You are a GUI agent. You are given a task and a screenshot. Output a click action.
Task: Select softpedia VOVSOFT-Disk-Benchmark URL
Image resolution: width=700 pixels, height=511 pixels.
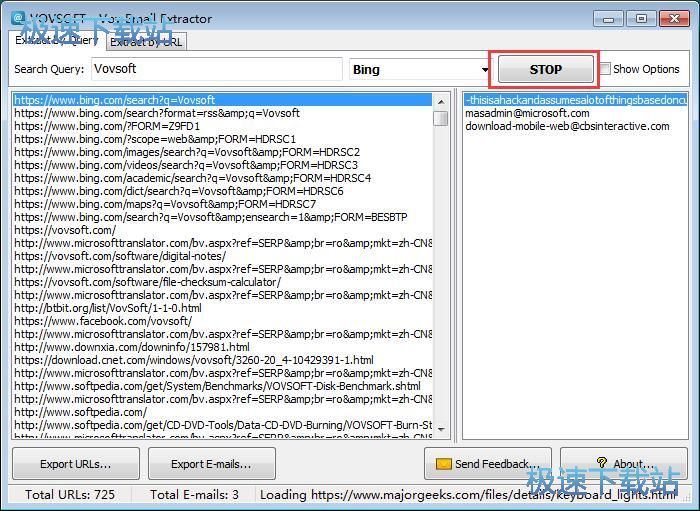[x=222, y=386]
